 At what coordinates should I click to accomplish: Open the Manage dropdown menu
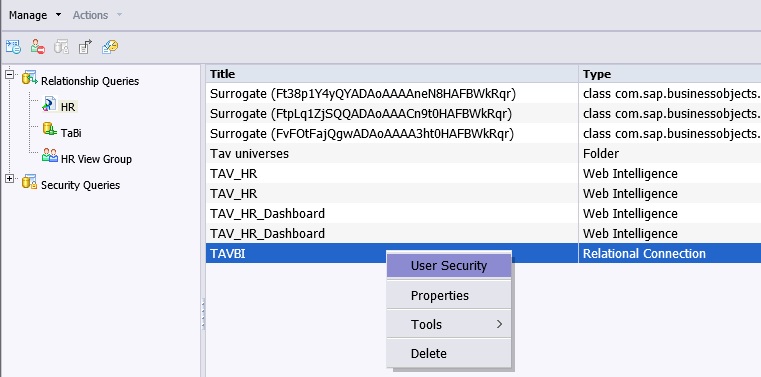(35, 15)
